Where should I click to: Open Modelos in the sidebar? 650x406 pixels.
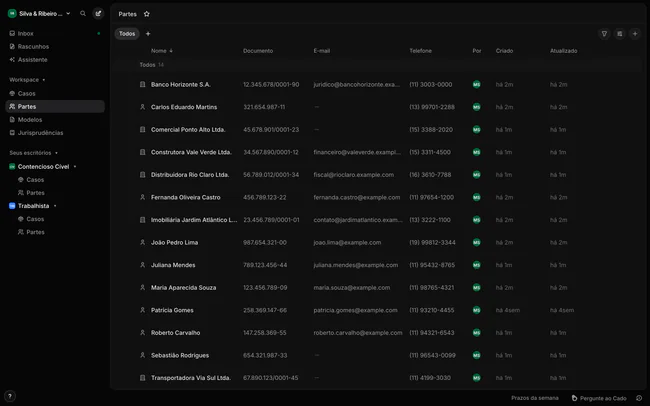(55, 120)
